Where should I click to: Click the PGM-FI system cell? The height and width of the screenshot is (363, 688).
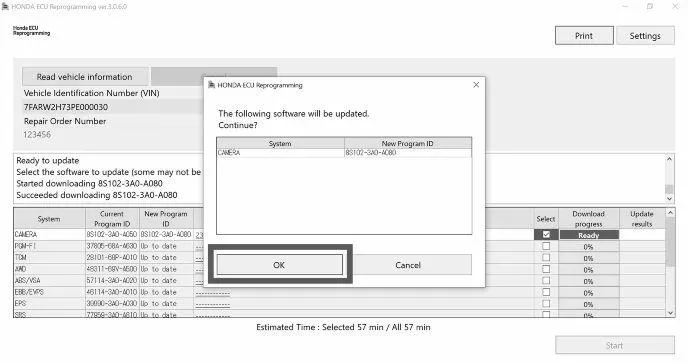[49, 246]
